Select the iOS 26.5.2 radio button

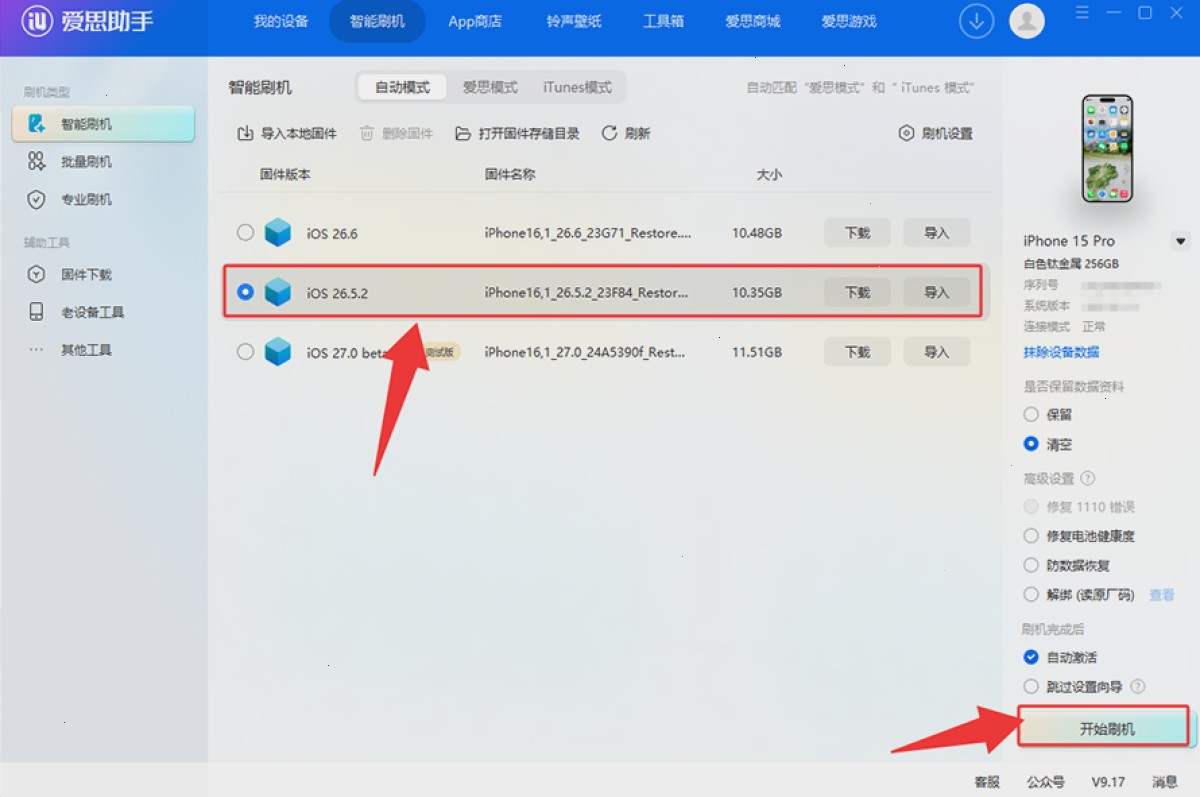[x=245, y=292]
